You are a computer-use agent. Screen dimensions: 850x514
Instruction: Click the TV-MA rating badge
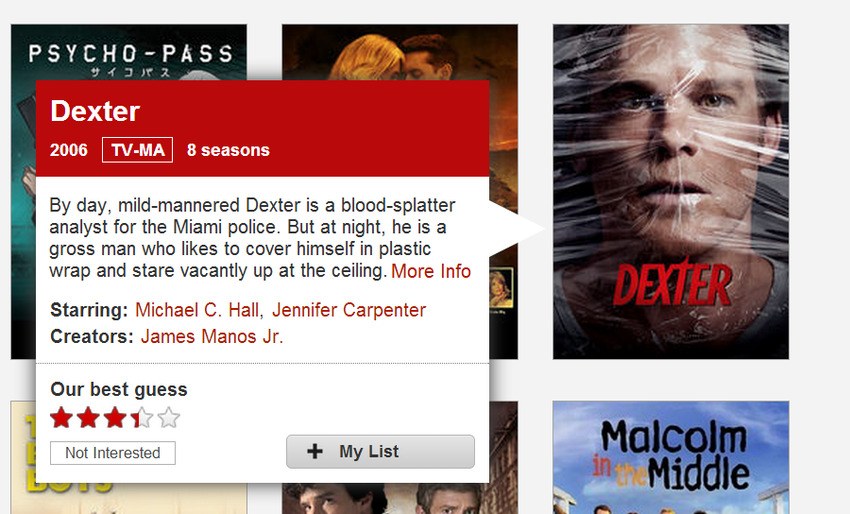coord(138,150)
